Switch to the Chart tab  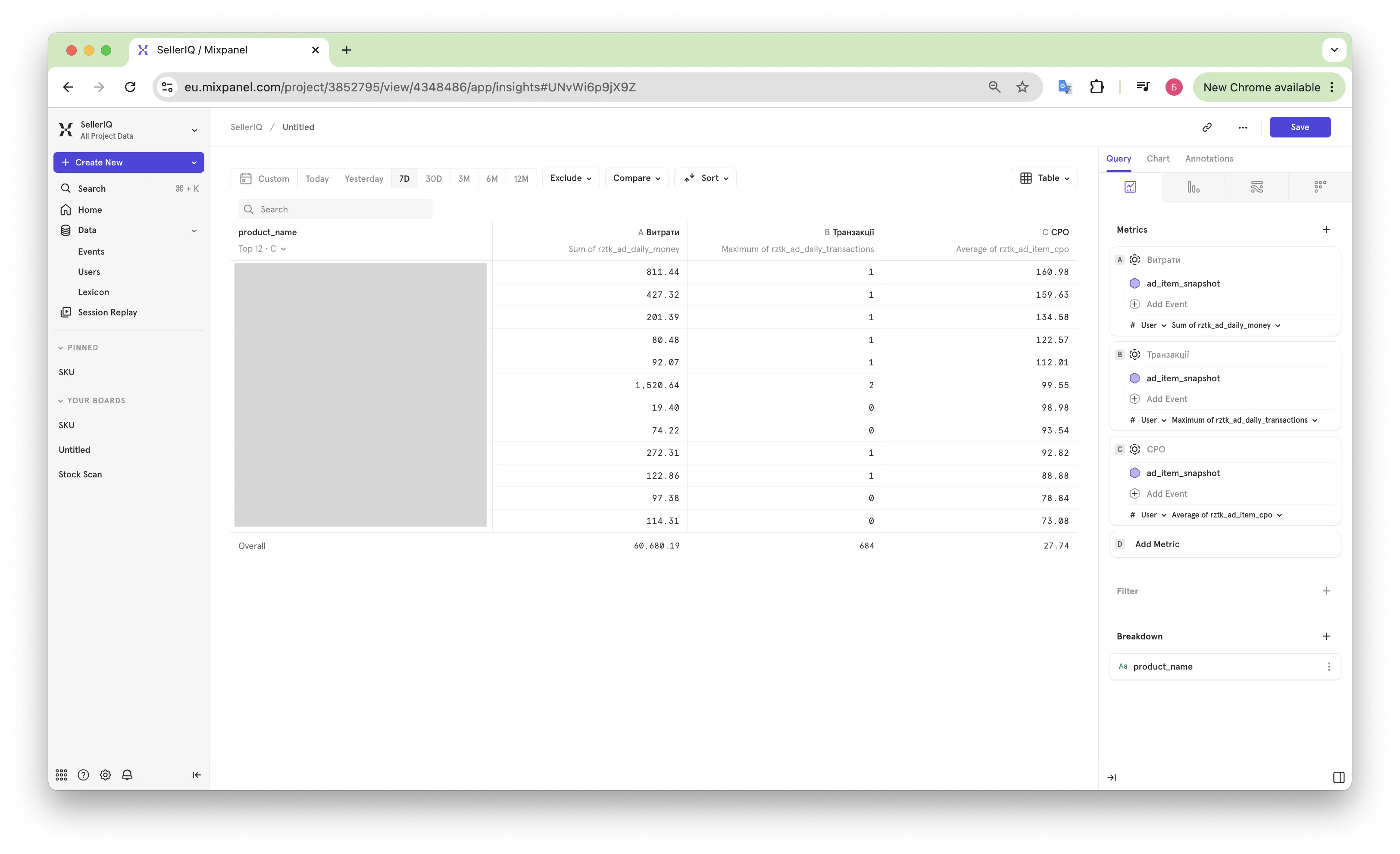[1158, 159]
